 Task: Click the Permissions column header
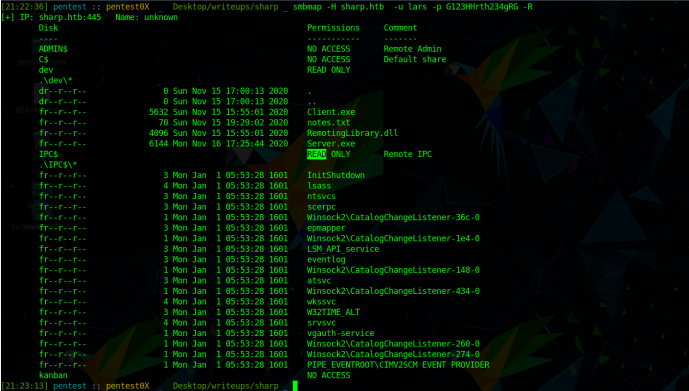tap(333, 28)
